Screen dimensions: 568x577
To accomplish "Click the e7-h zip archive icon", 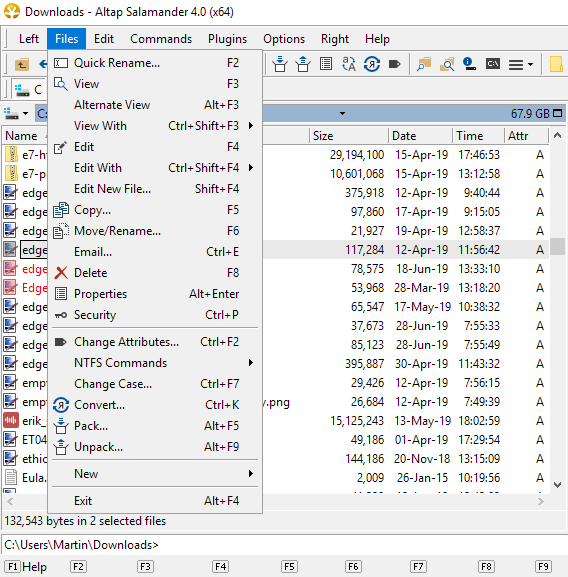I will (11, 154).
